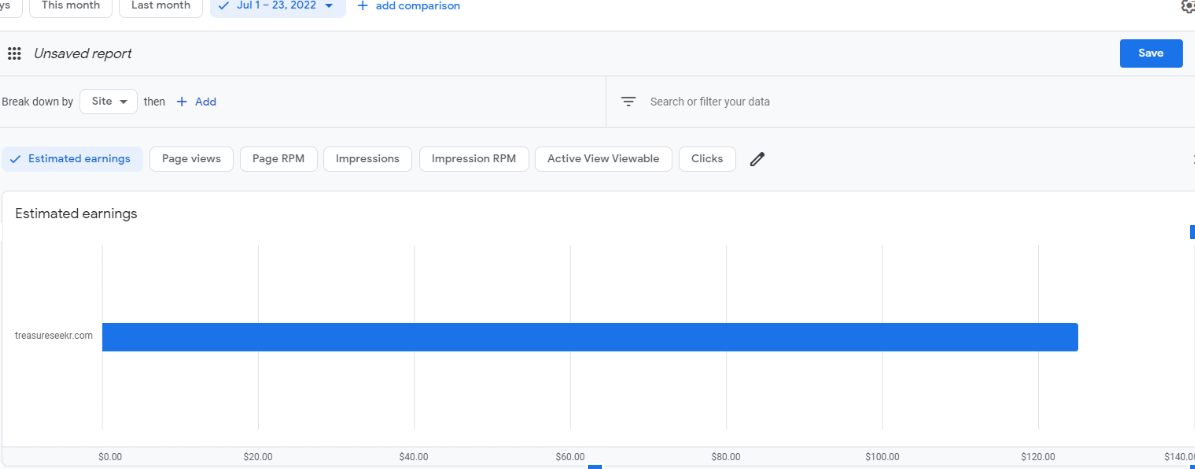
Task: Click the $120.00 axis label
Action: [1038, 457]
